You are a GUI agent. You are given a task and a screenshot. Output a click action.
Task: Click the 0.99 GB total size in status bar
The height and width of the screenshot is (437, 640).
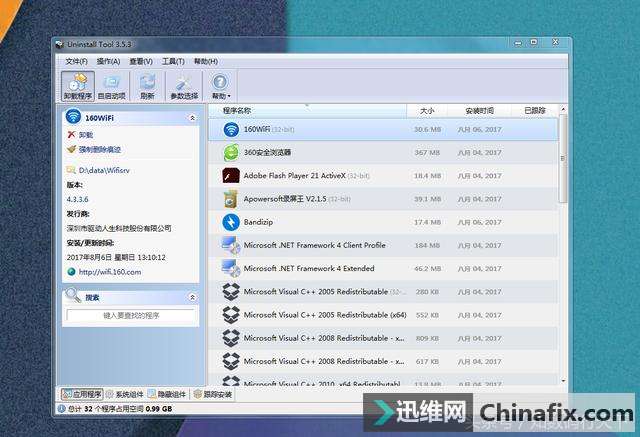click(x=159, y=408)
